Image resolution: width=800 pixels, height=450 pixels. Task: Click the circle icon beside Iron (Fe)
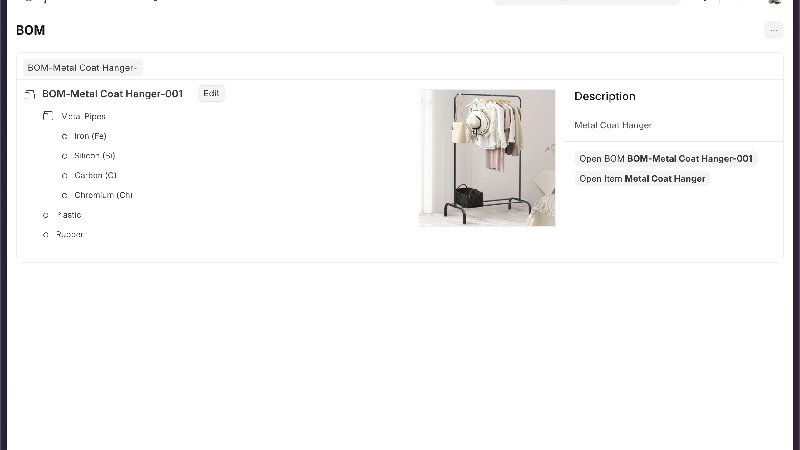(64, 137)
